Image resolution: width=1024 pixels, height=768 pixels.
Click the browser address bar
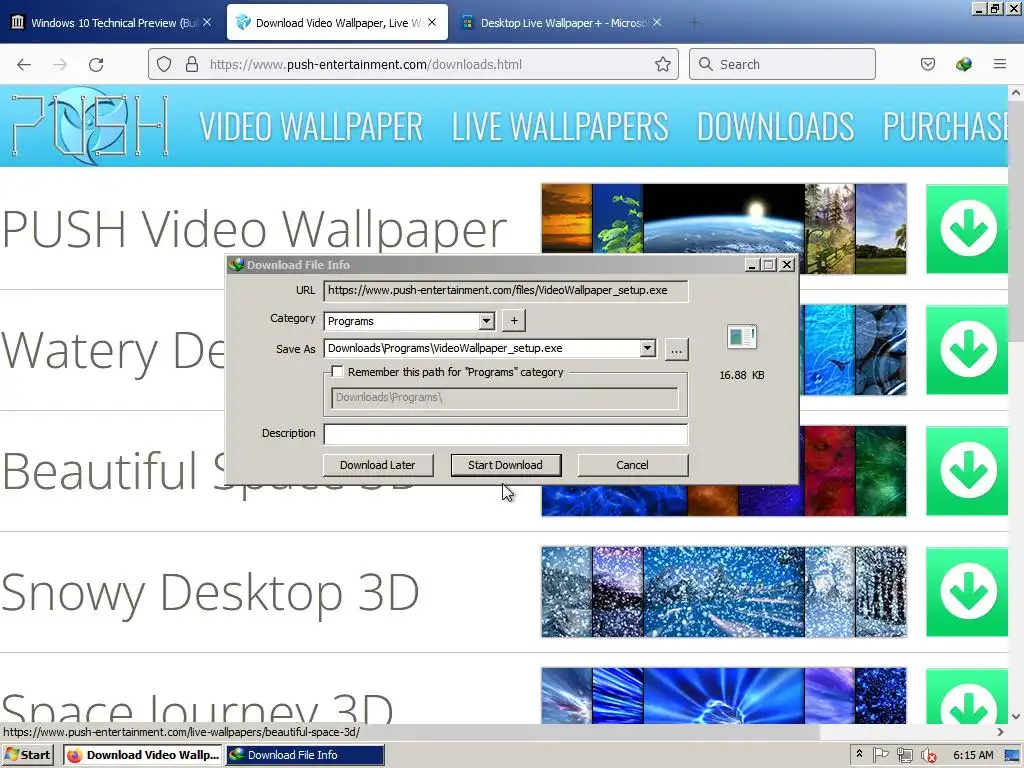pos(413,64)
